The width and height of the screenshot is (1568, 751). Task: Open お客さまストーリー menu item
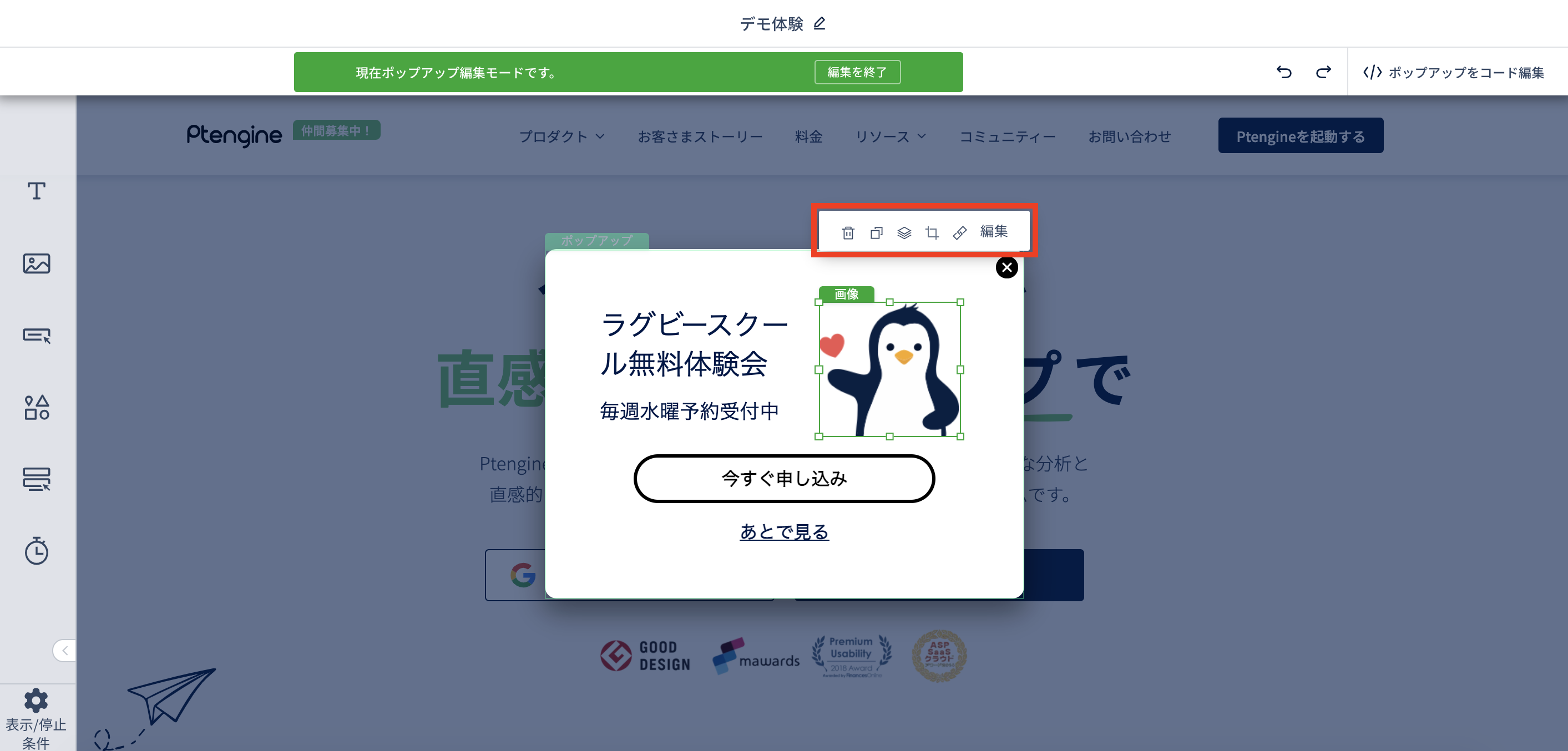tap(700, 136)
